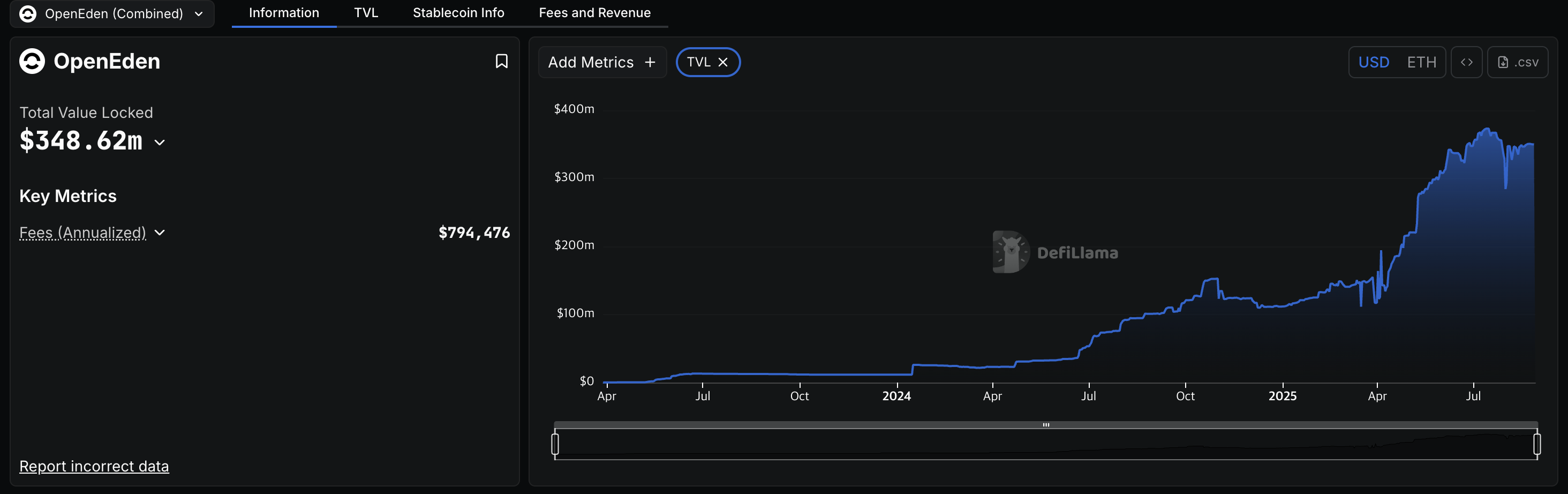Select the Information tab

point(284,13)
